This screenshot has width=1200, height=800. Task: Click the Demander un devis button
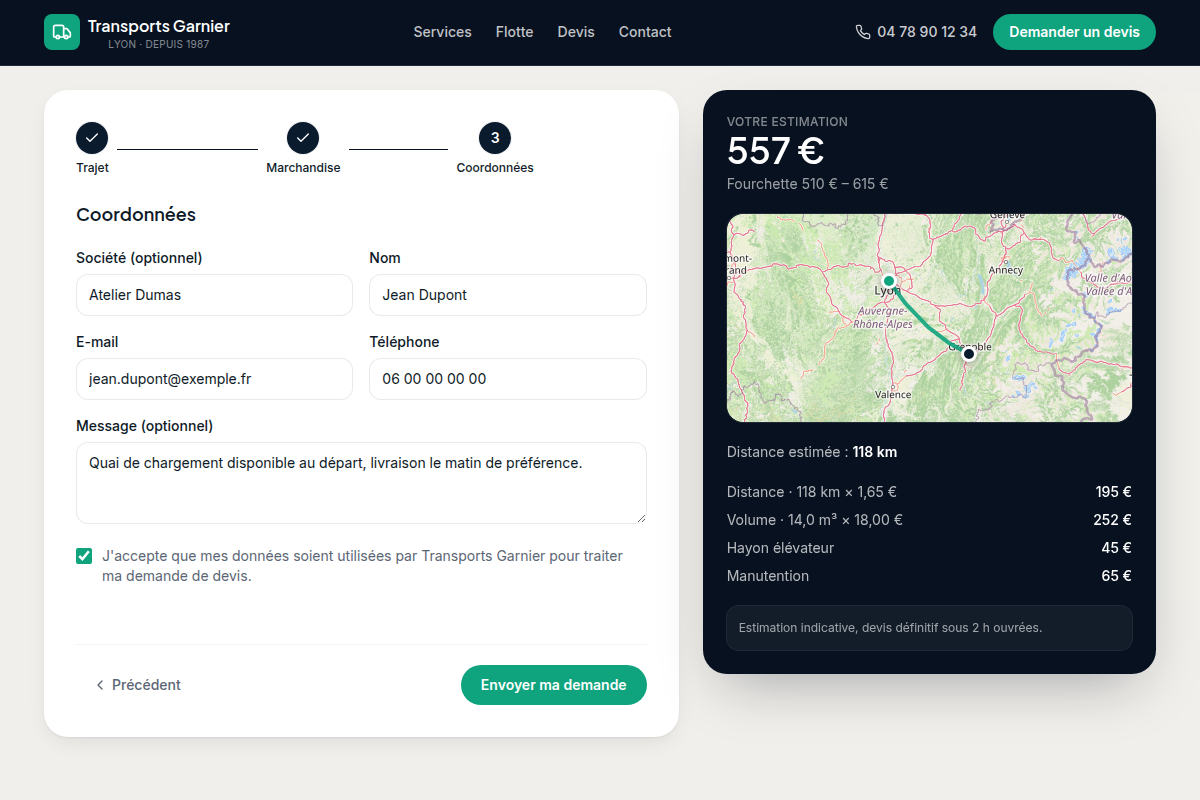[x=1074, y=32]
